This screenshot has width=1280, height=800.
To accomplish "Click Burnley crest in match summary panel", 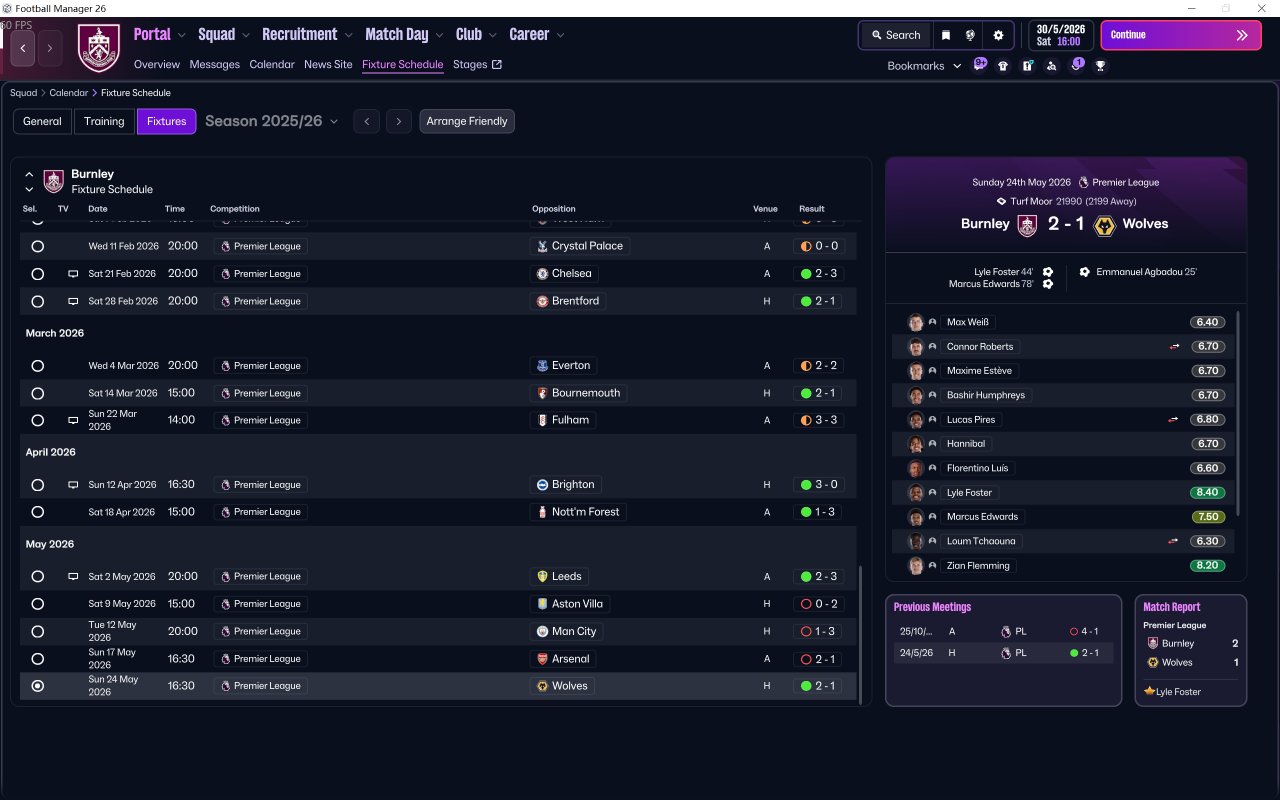I will 1027,224.
